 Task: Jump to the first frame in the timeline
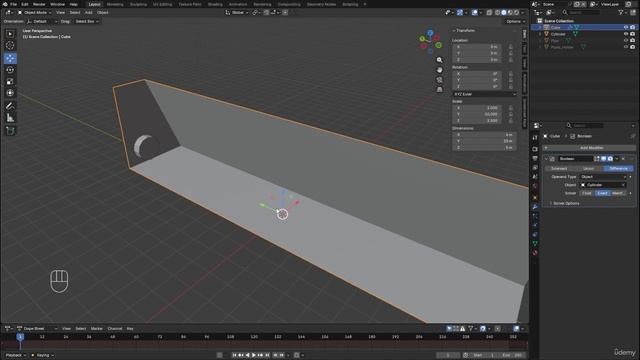tap(234, 355)
